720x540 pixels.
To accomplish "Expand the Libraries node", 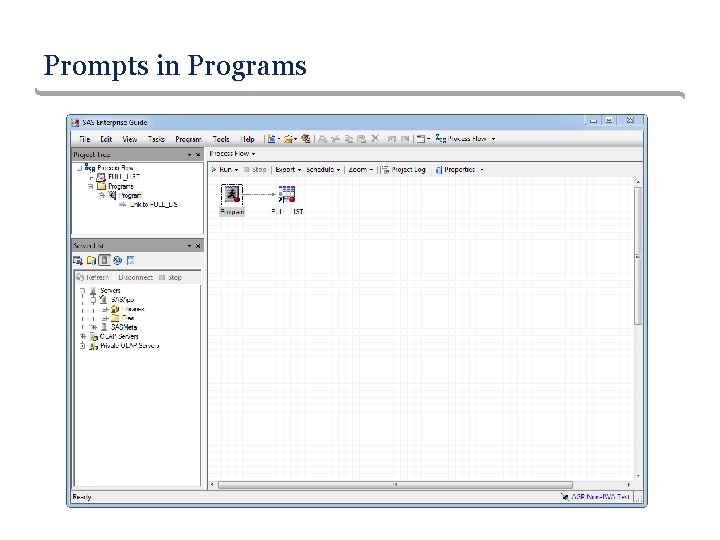I will click(x=105, y=309).
